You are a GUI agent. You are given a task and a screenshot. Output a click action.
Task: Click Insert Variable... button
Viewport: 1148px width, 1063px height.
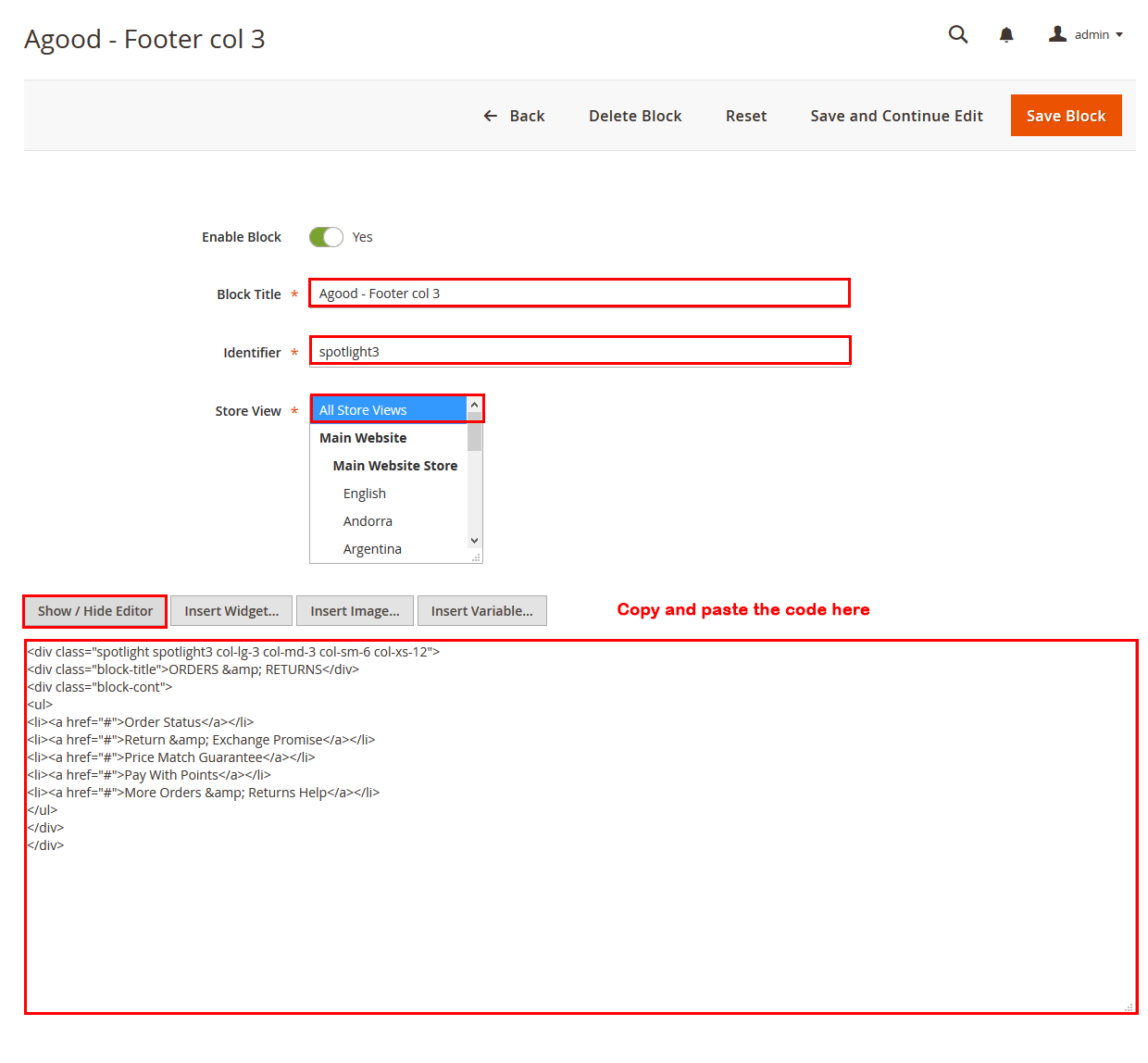pos(482,611)
